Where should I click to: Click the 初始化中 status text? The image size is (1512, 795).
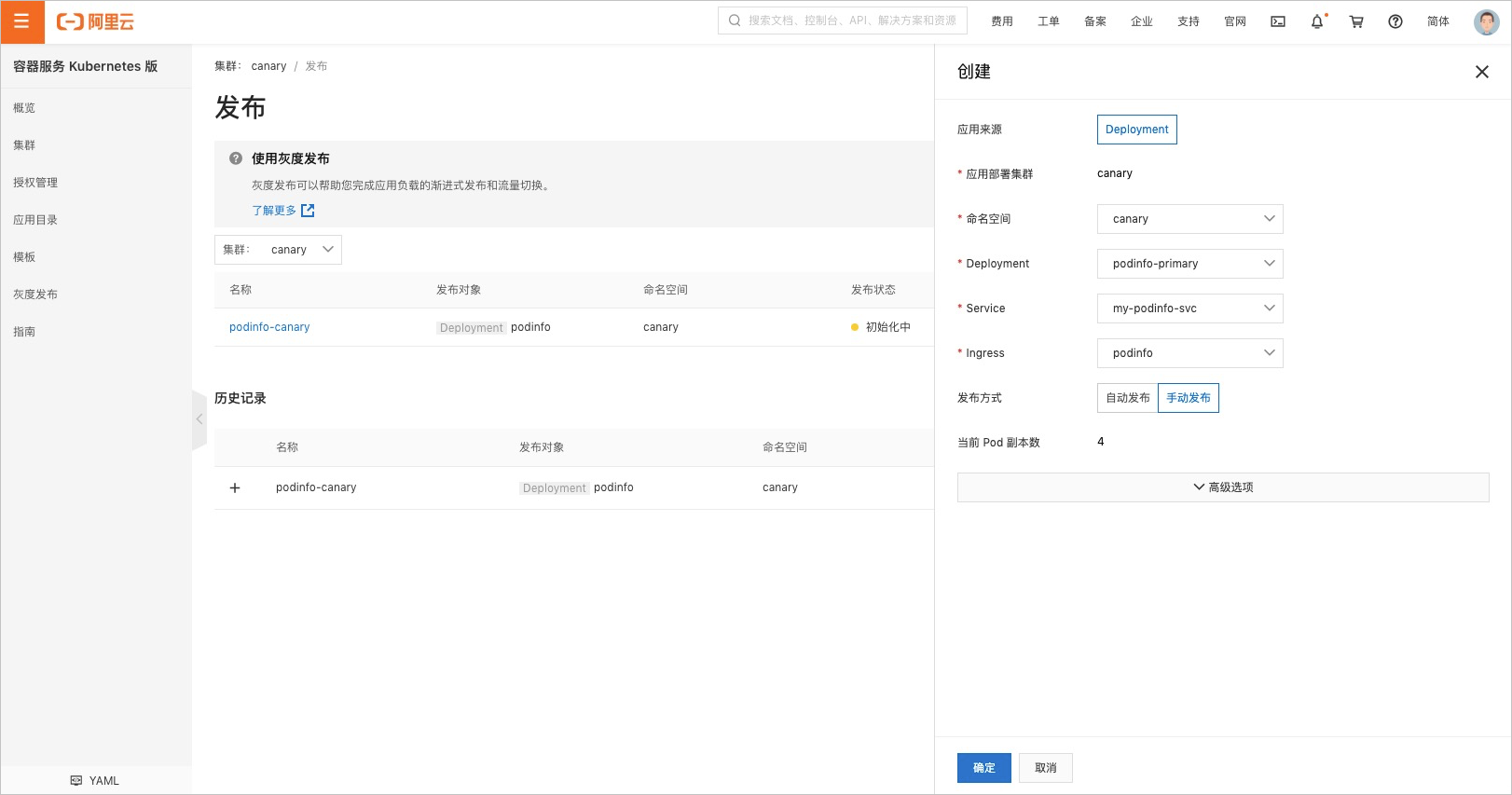coord(888,327)
